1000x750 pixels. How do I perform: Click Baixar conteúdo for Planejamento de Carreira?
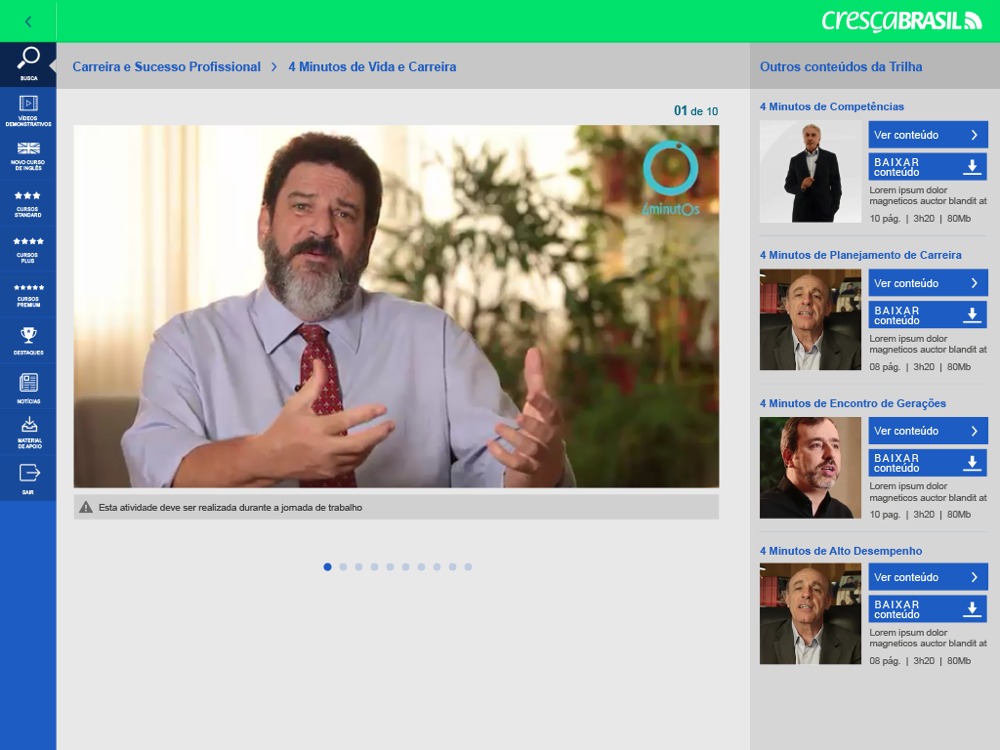click(928, 315)
